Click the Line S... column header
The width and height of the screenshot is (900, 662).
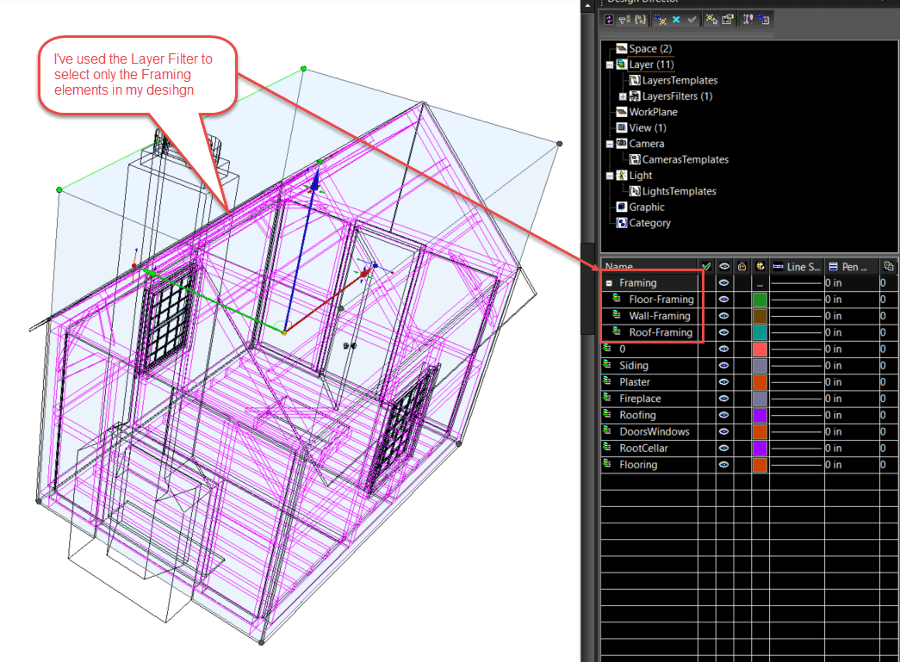point(797,266)
